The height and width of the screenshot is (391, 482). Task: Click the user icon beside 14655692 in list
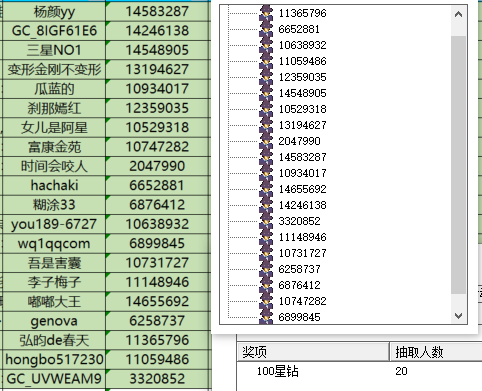(x=266, y=189)
